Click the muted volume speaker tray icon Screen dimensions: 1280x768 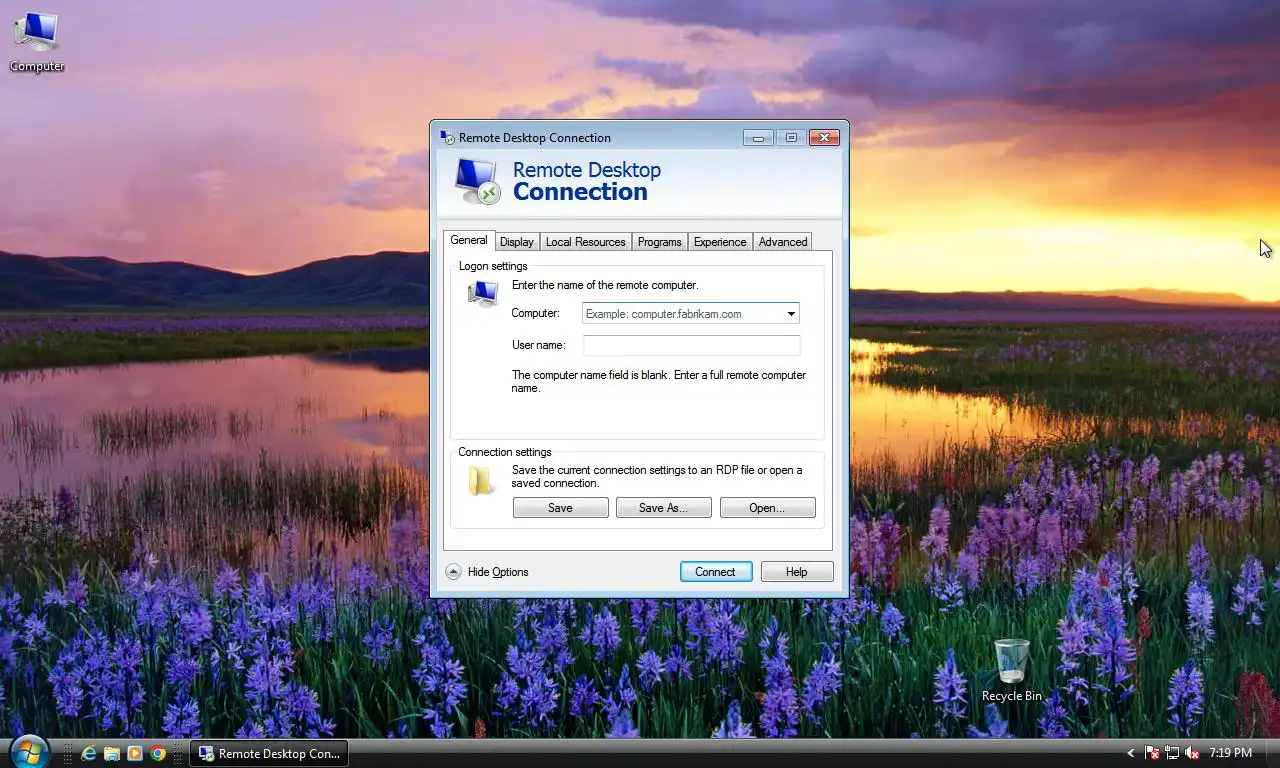[1192, 753]
